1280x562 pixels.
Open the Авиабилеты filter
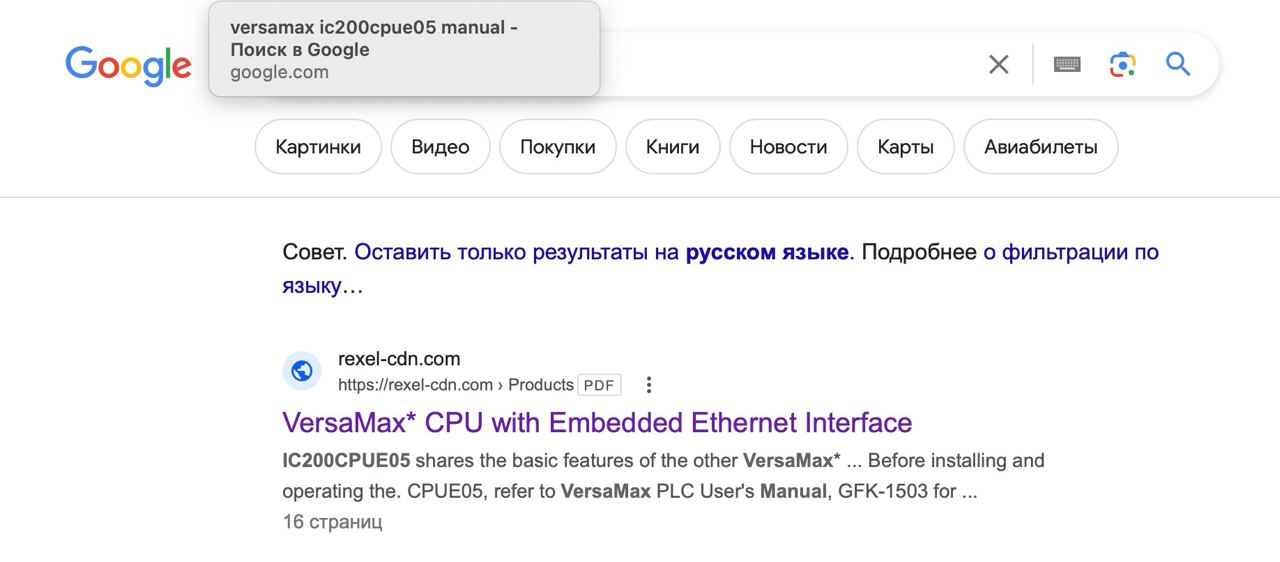click(x=1041, y=147)
